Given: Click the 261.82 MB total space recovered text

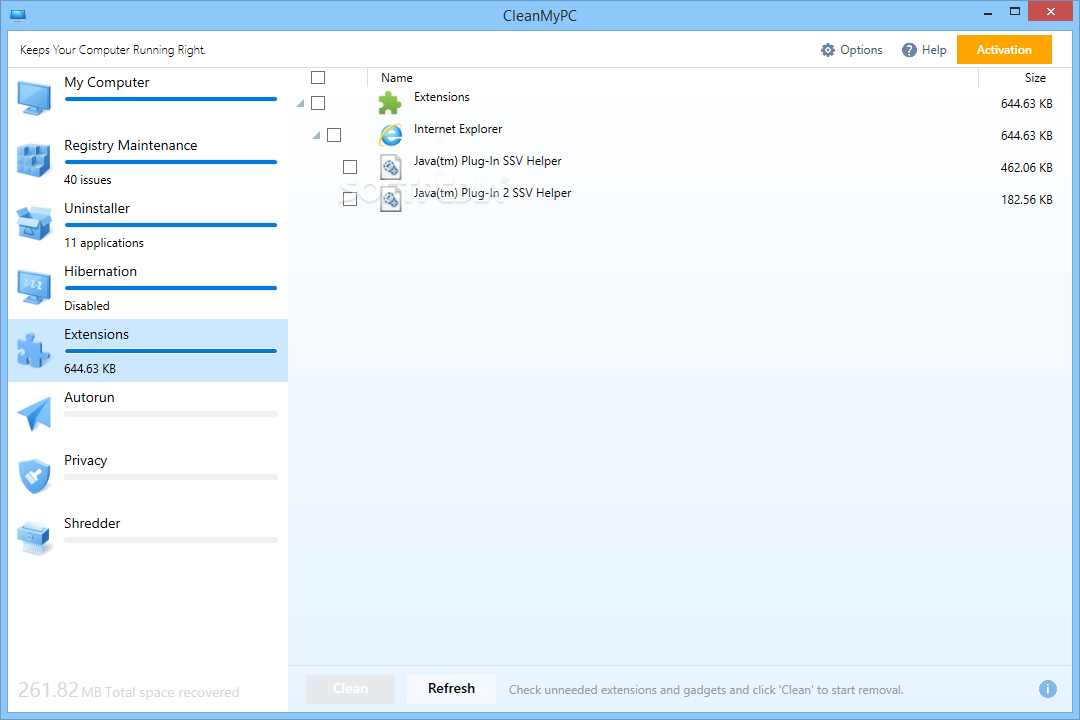Looking at the screenshot, I should tap(129, 690).
